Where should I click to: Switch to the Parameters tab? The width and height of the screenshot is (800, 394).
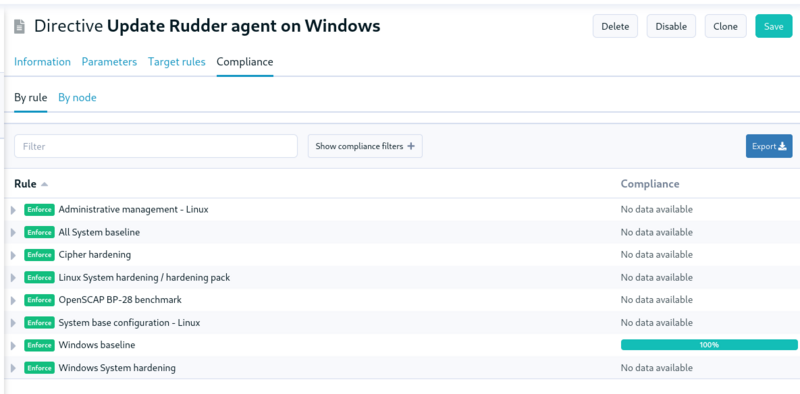point(109,62)
